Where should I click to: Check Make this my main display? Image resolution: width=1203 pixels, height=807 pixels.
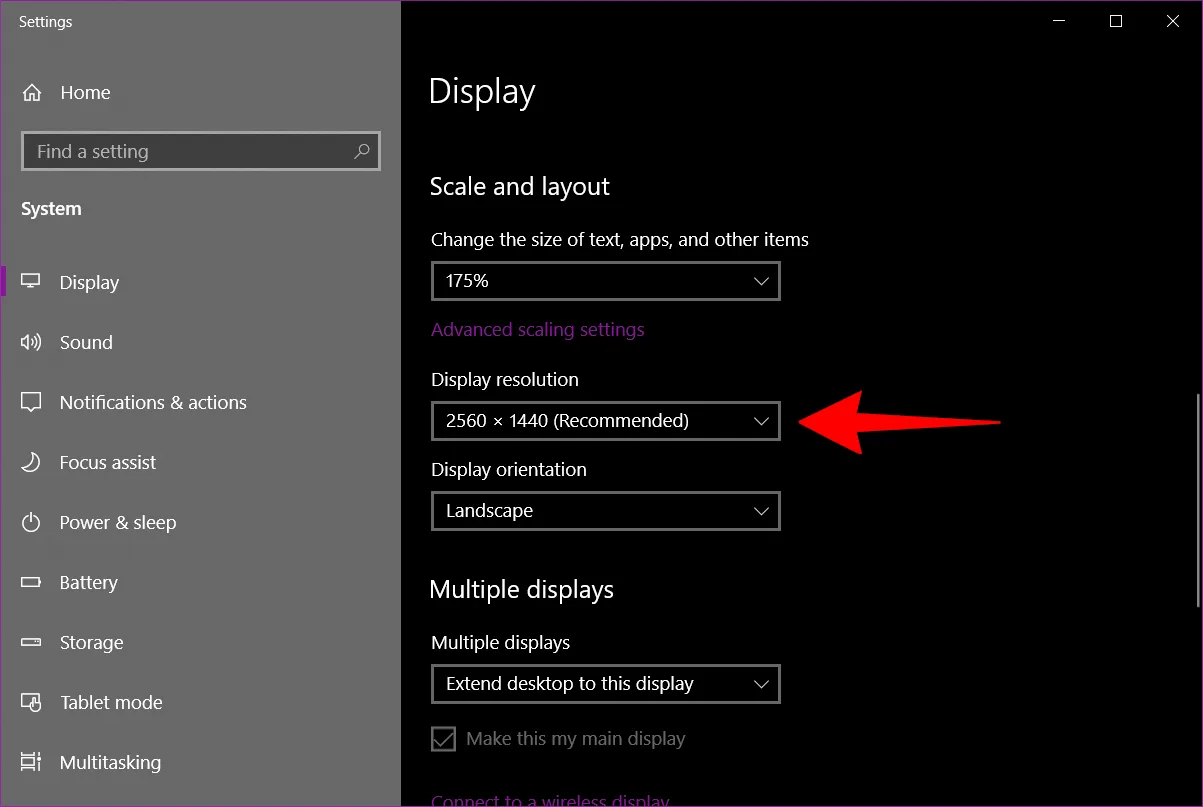443,738
